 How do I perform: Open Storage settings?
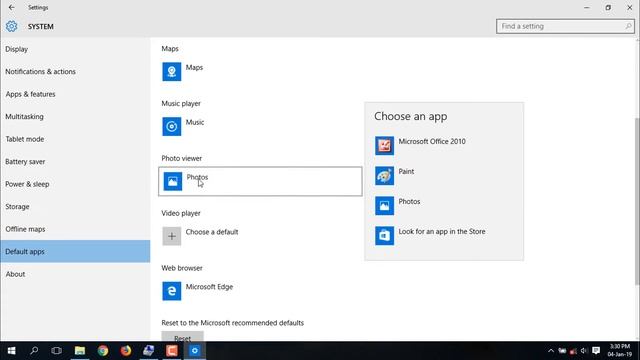(75, 207)
